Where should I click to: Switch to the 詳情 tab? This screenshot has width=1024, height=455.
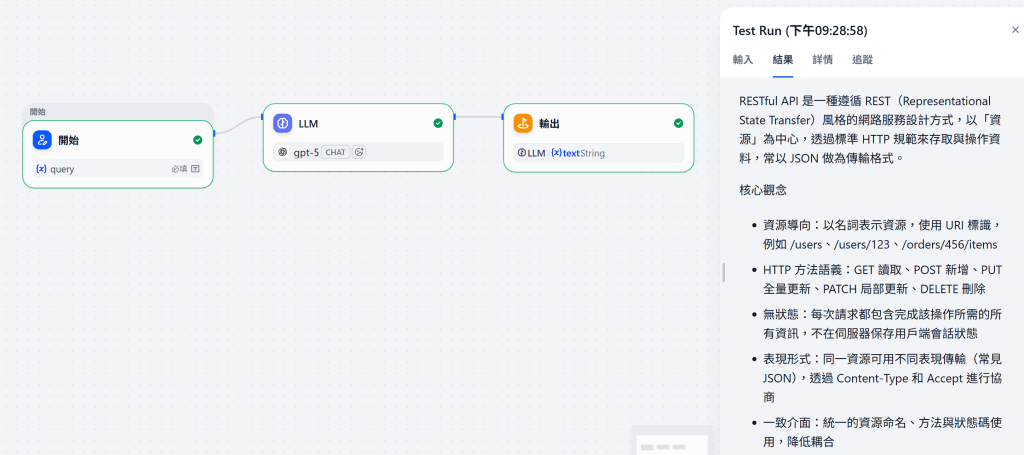823,59
